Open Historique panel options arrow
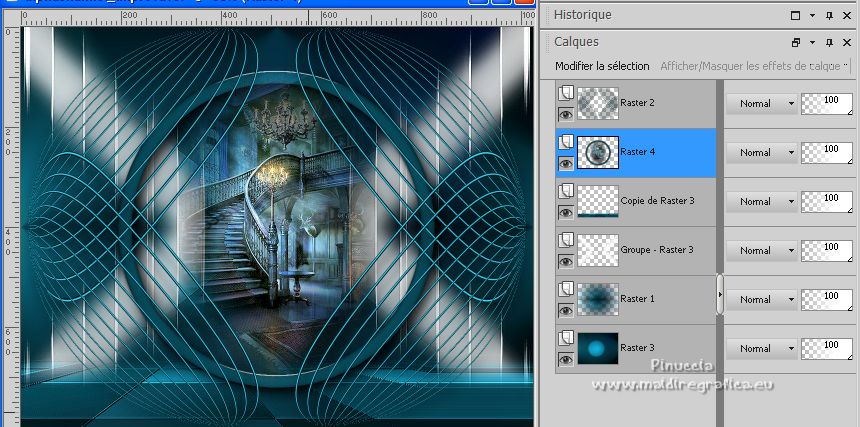The height and width of the screenshot is (427, 860). point(812,16)
